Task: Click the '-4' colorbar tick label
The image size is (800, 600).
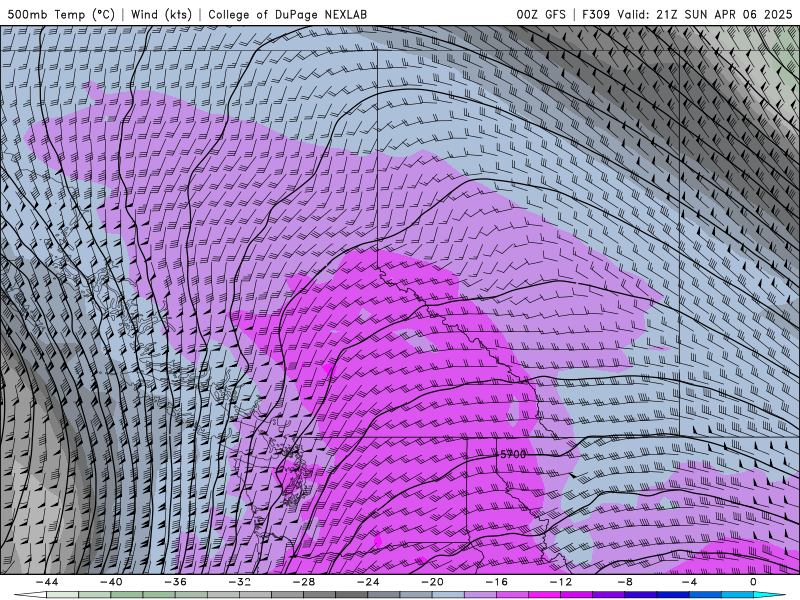Action: (x=689, y=582)
